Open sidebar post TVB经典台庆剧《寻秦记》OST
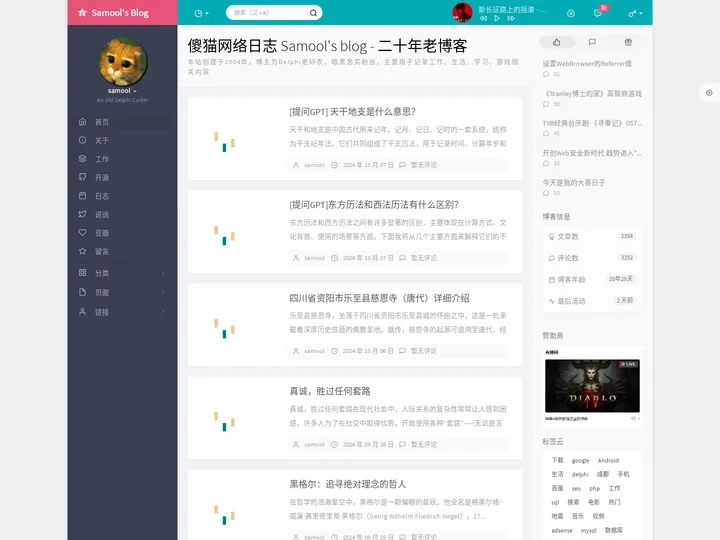 click(x=592, y=123)
